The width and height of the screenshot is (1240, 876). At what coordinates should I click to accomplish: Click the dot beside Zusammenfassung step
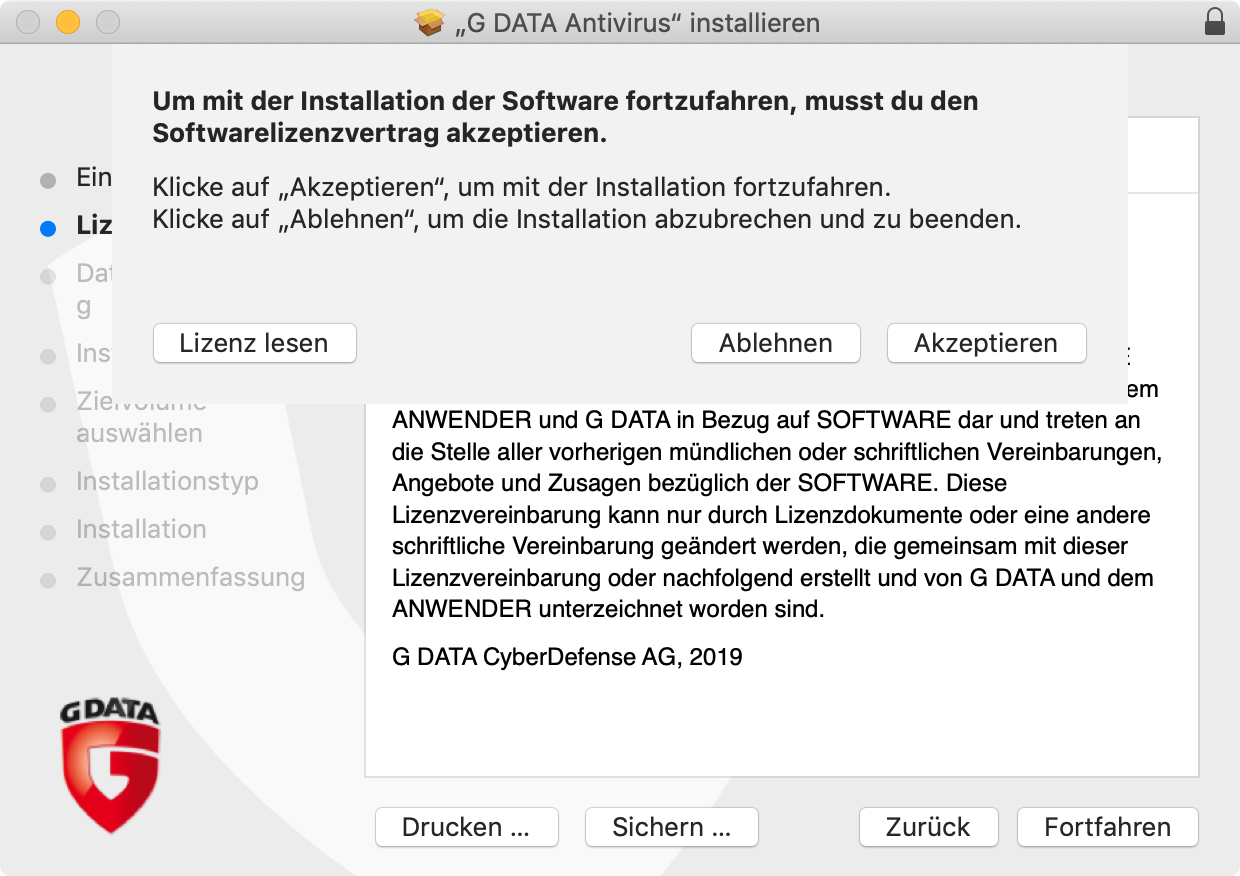pos(47,579)
